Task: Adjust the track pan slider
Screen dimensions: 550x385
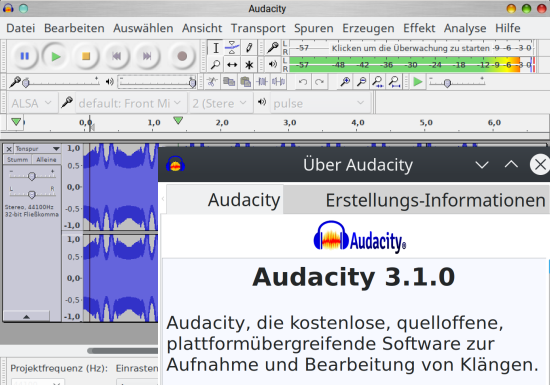Action: coord(32,194)
